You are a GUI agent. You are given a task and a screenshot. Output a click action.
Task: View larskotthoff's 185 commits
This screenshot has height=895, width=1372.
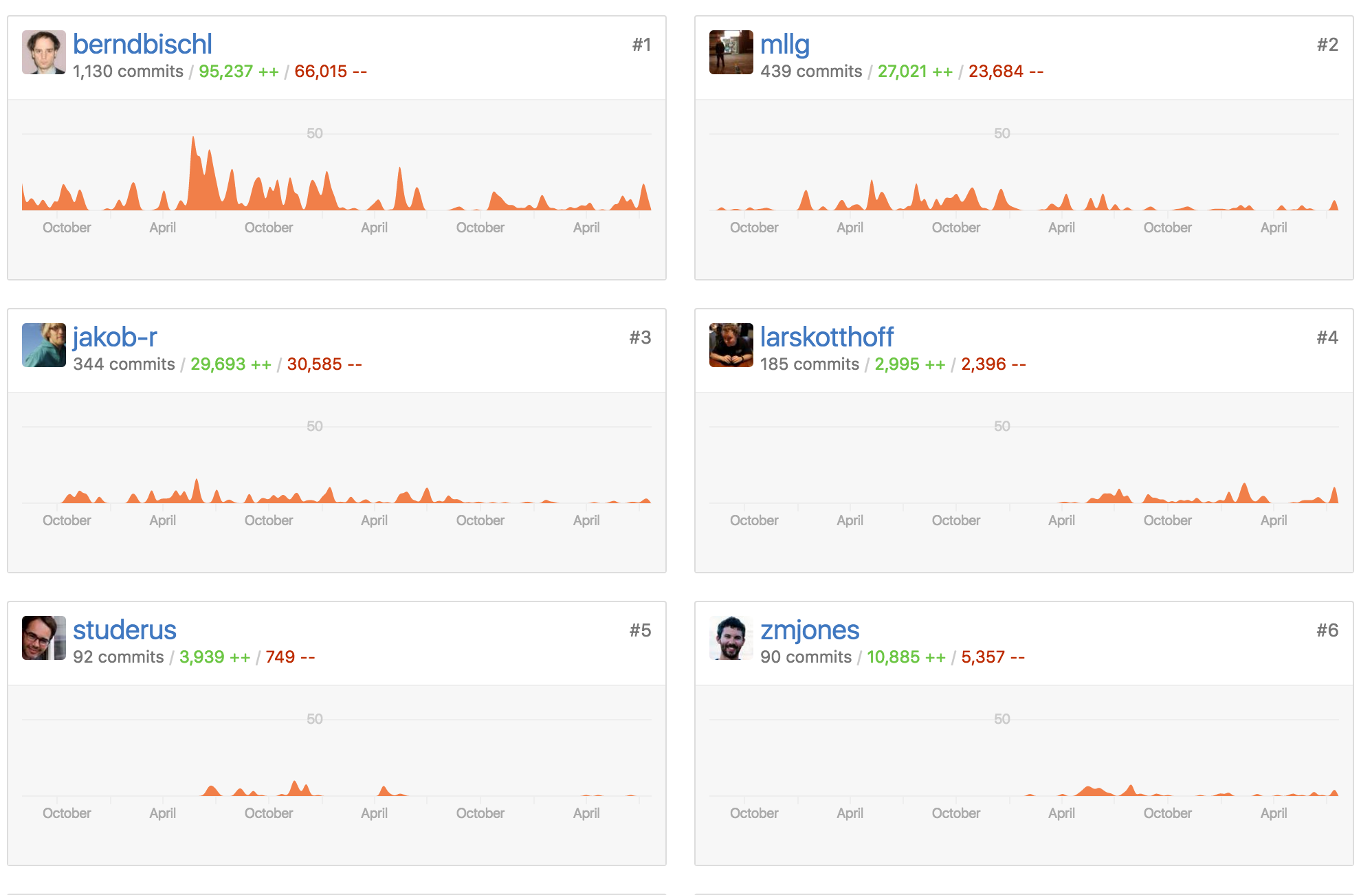(x=810, y=364)
